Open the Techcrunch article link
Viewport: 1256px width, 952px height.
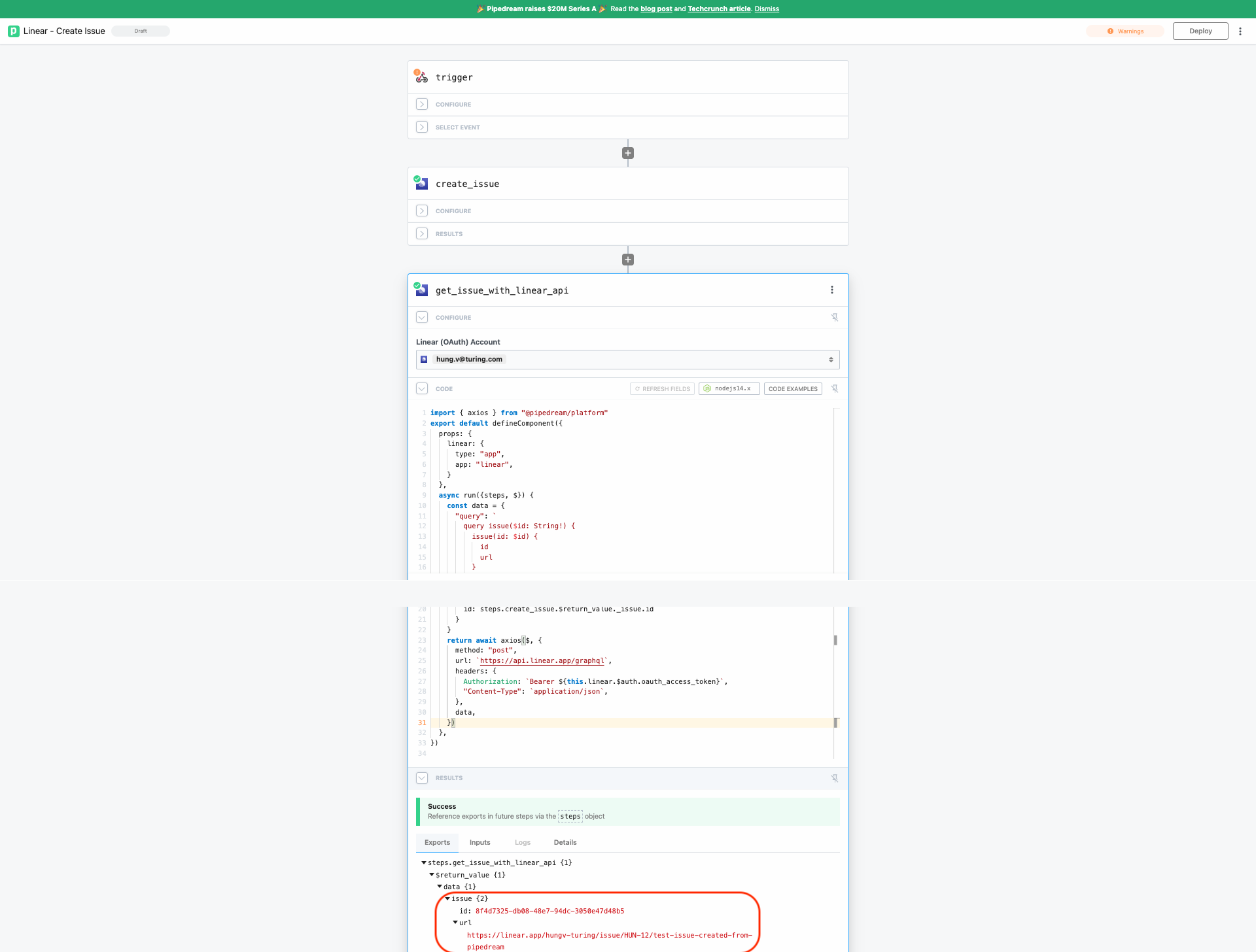[719, 8]
